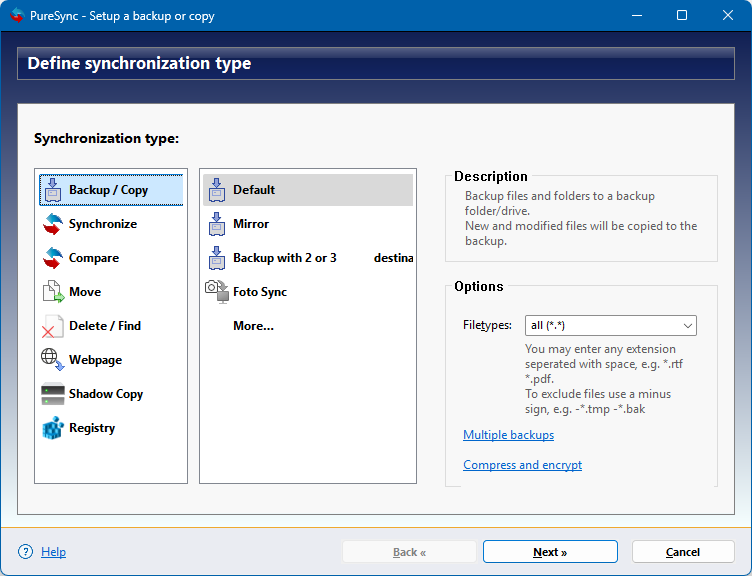Screen dimensions: 752x576
Task: Click the Default backup icon
Action: [x=217, y=190]
